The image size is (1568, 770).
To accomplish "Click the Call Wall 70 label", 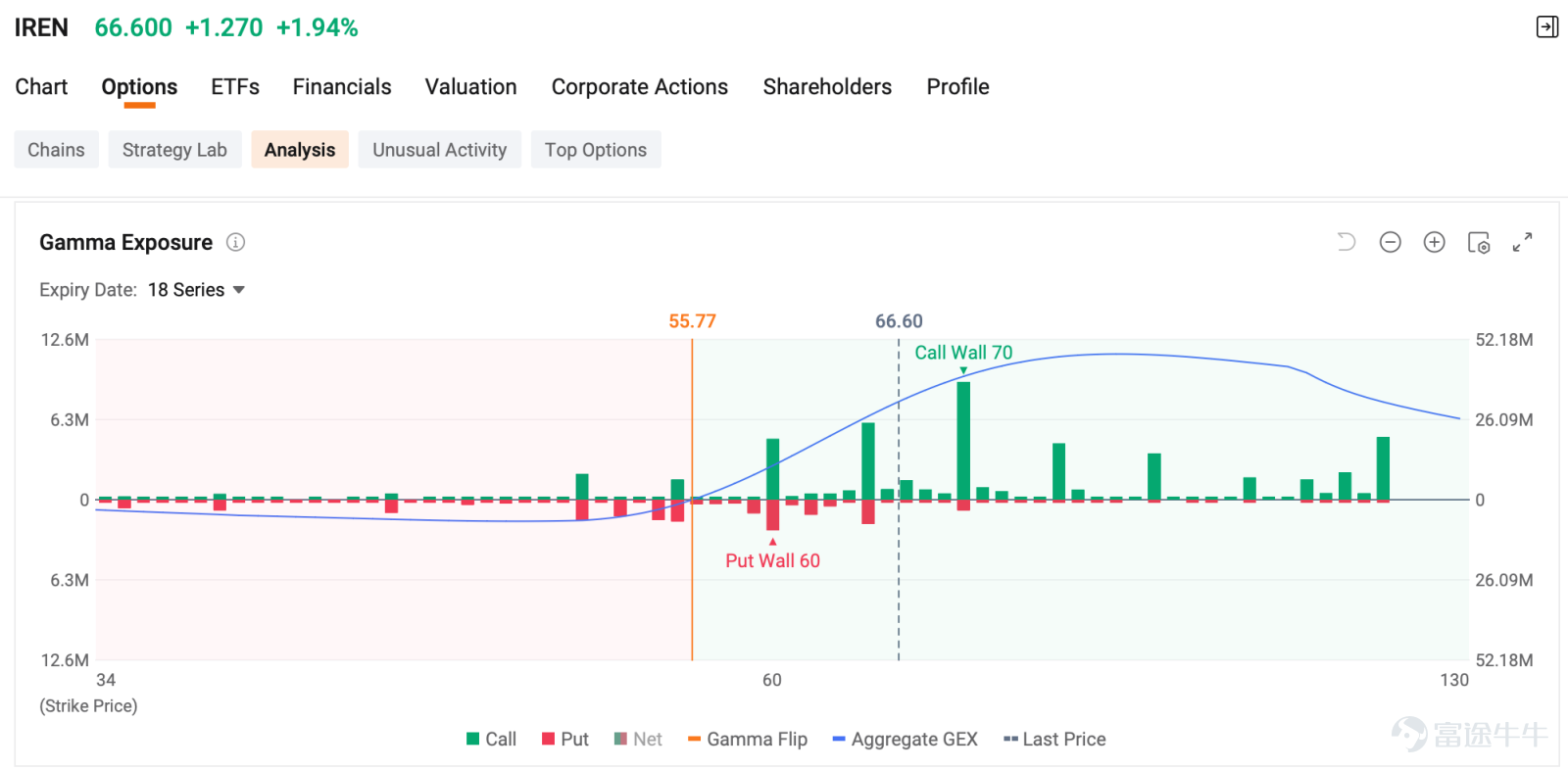I will click(963, 353).
